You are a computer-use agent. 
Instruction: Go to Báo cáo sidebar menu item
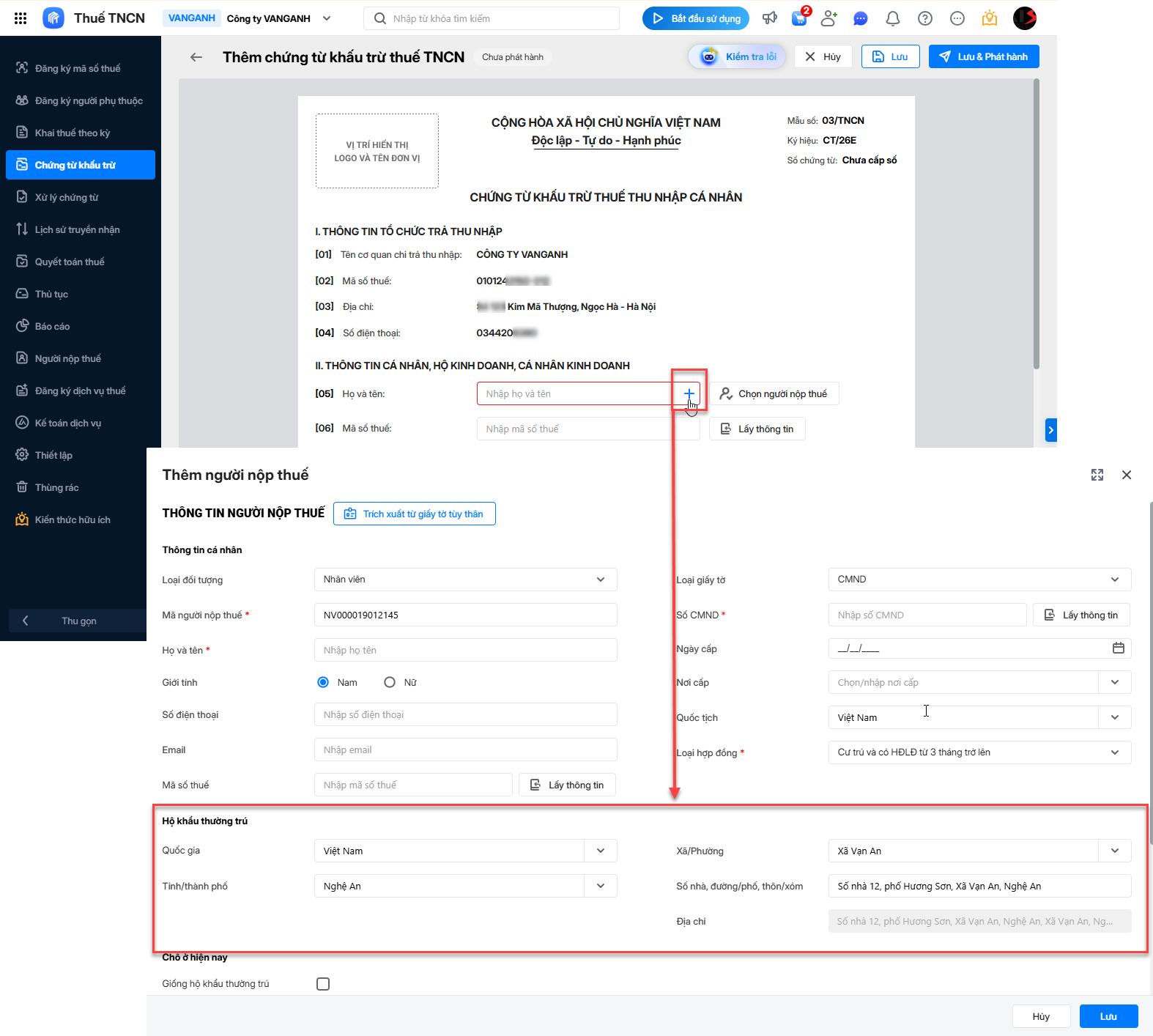pyautogui.click(x=52, y=326)
